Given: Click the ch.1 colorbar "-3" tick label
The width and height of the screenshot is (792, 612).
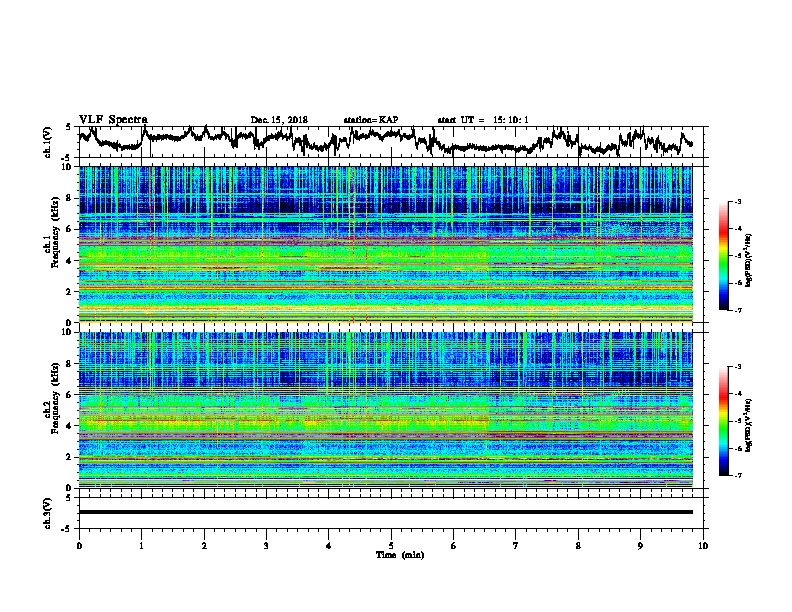Looking at the screenshot, I should coord(737,201).
